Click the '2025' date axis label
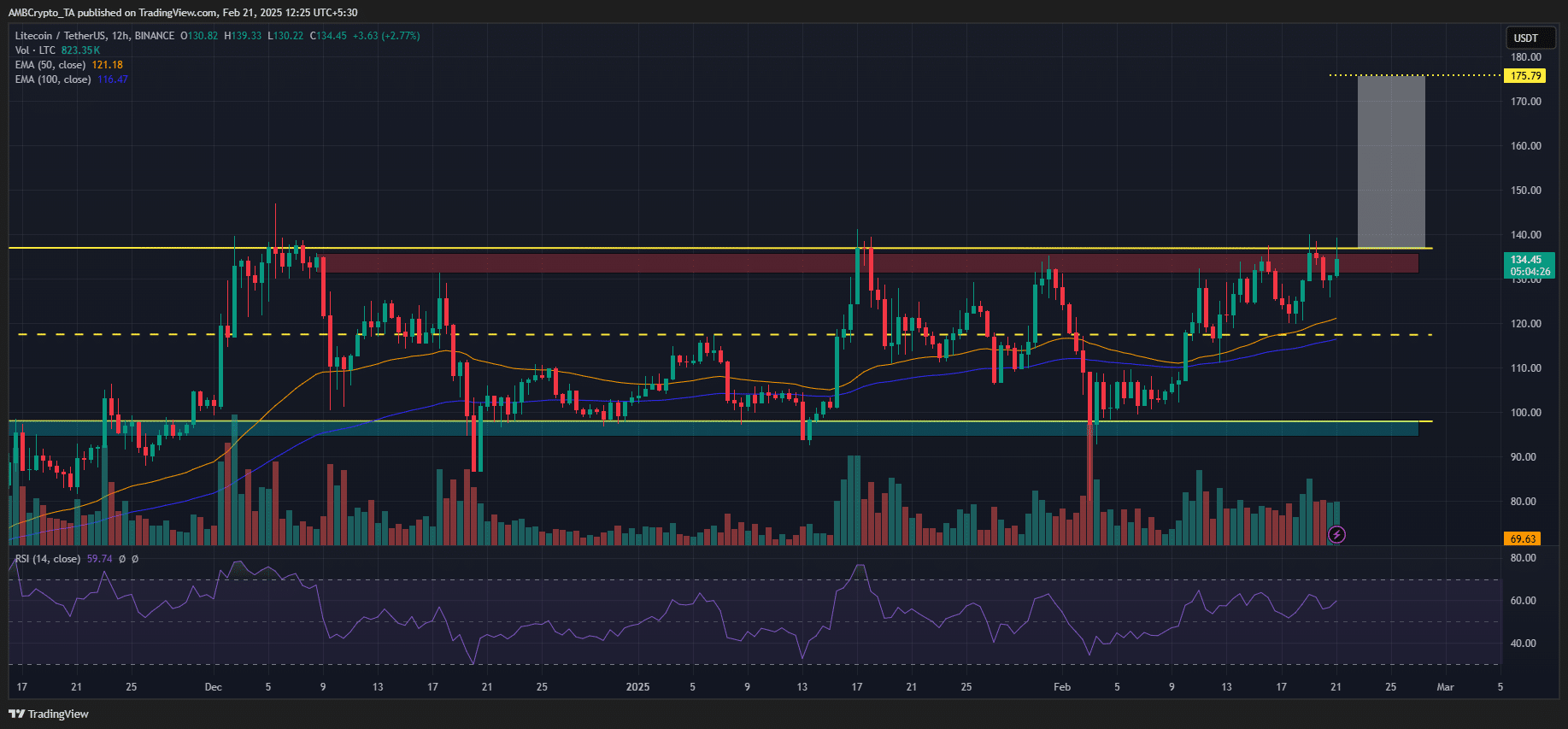Viewport: 1568px width, 729px height. tap(637, 687)
